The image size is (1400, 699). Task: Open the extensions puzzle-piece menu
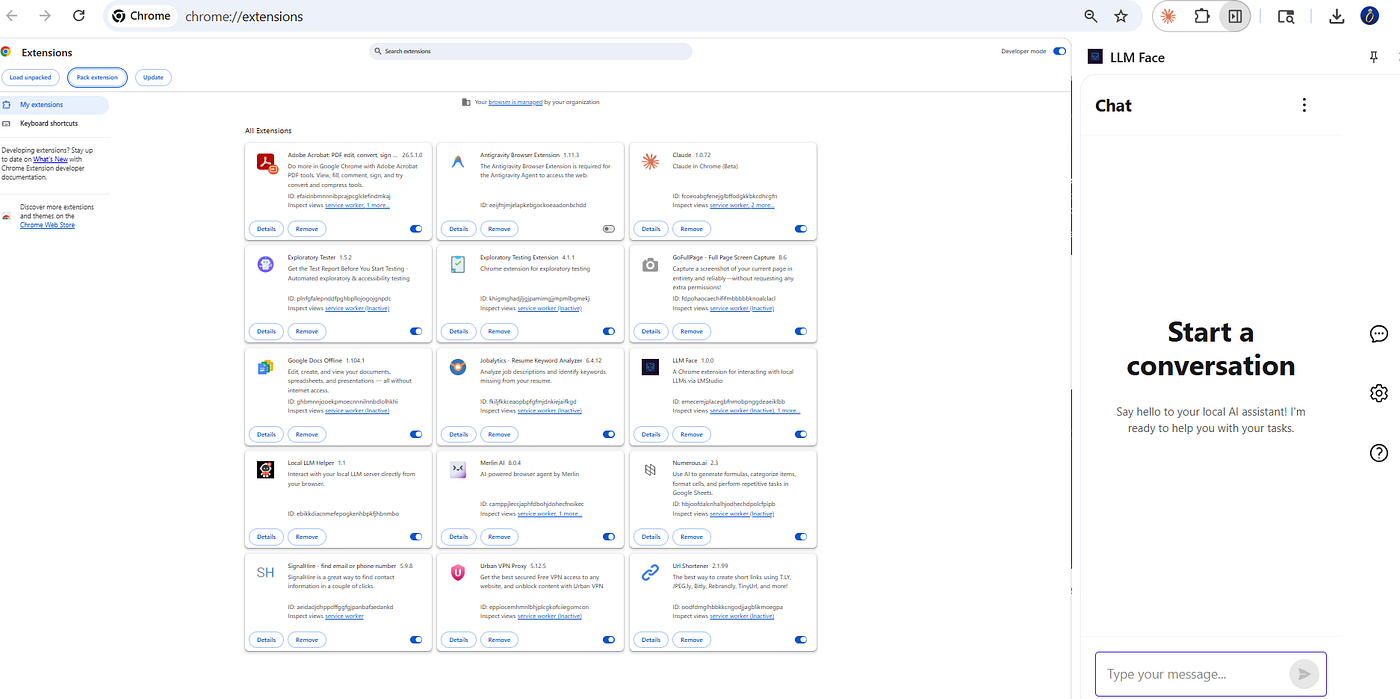[1202, 16]
